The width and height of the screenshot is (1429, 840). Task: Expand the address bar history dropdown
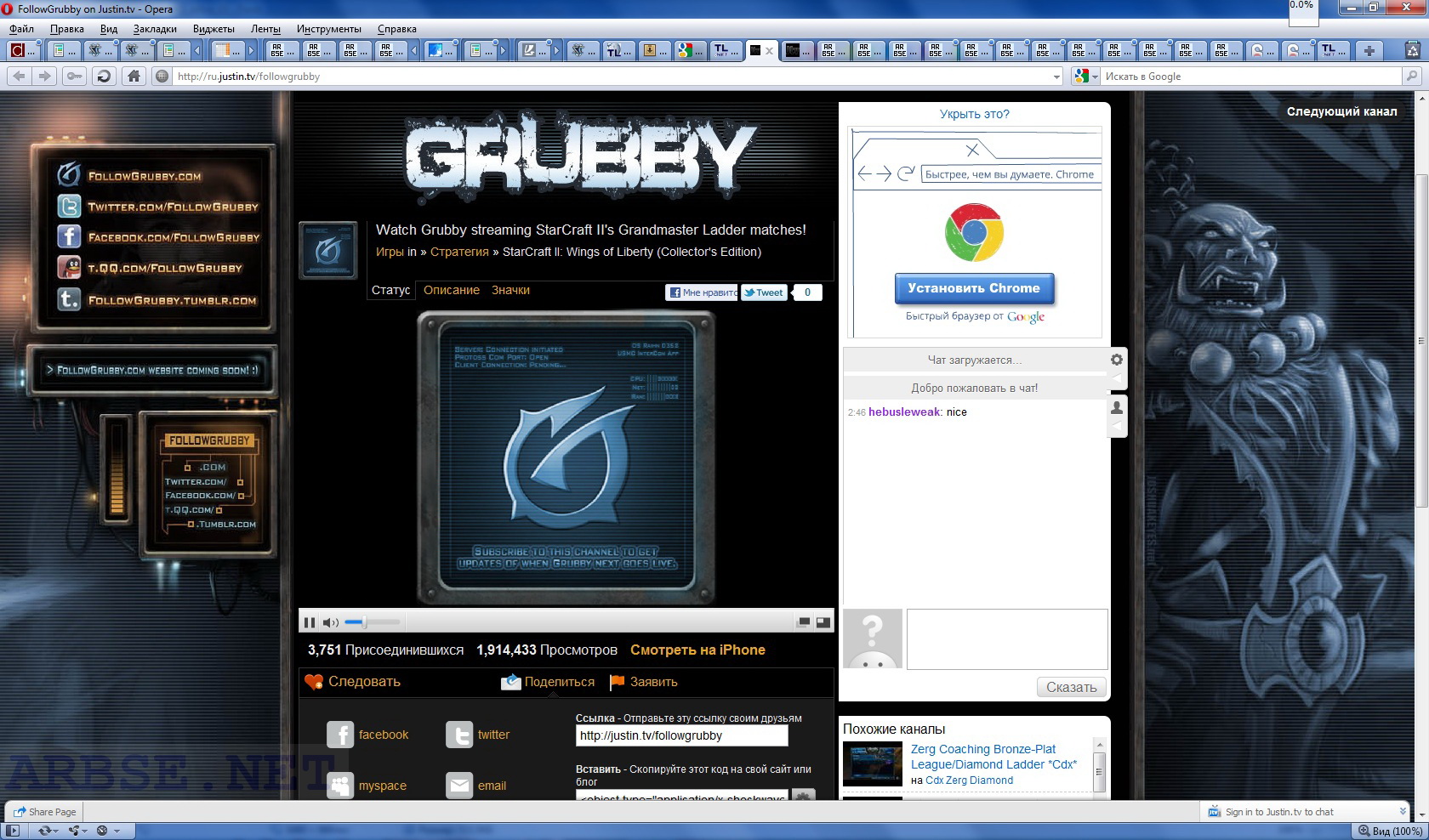(x=1056, y=77)
